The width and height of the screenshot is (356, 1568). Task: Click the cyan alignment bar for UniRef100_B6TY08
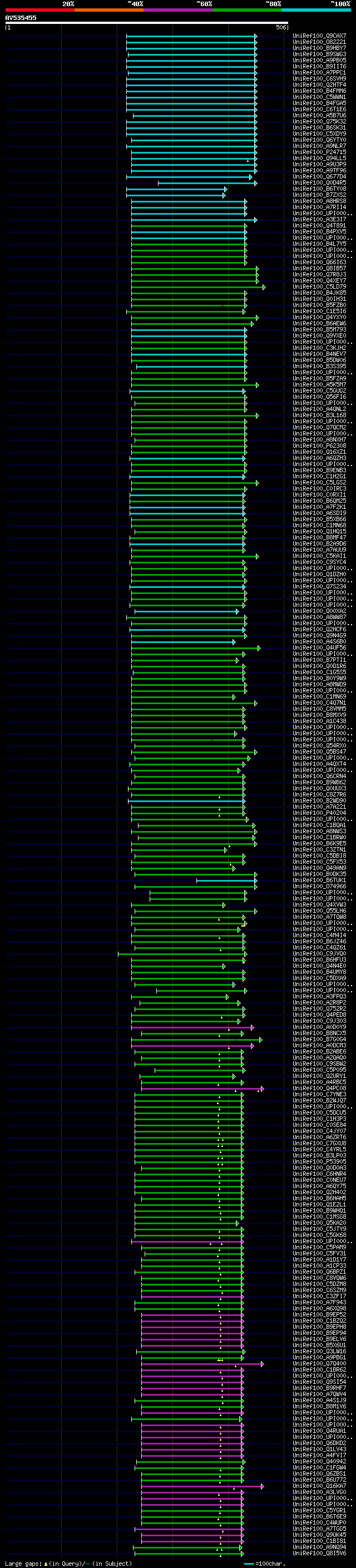tap(176, 189)
